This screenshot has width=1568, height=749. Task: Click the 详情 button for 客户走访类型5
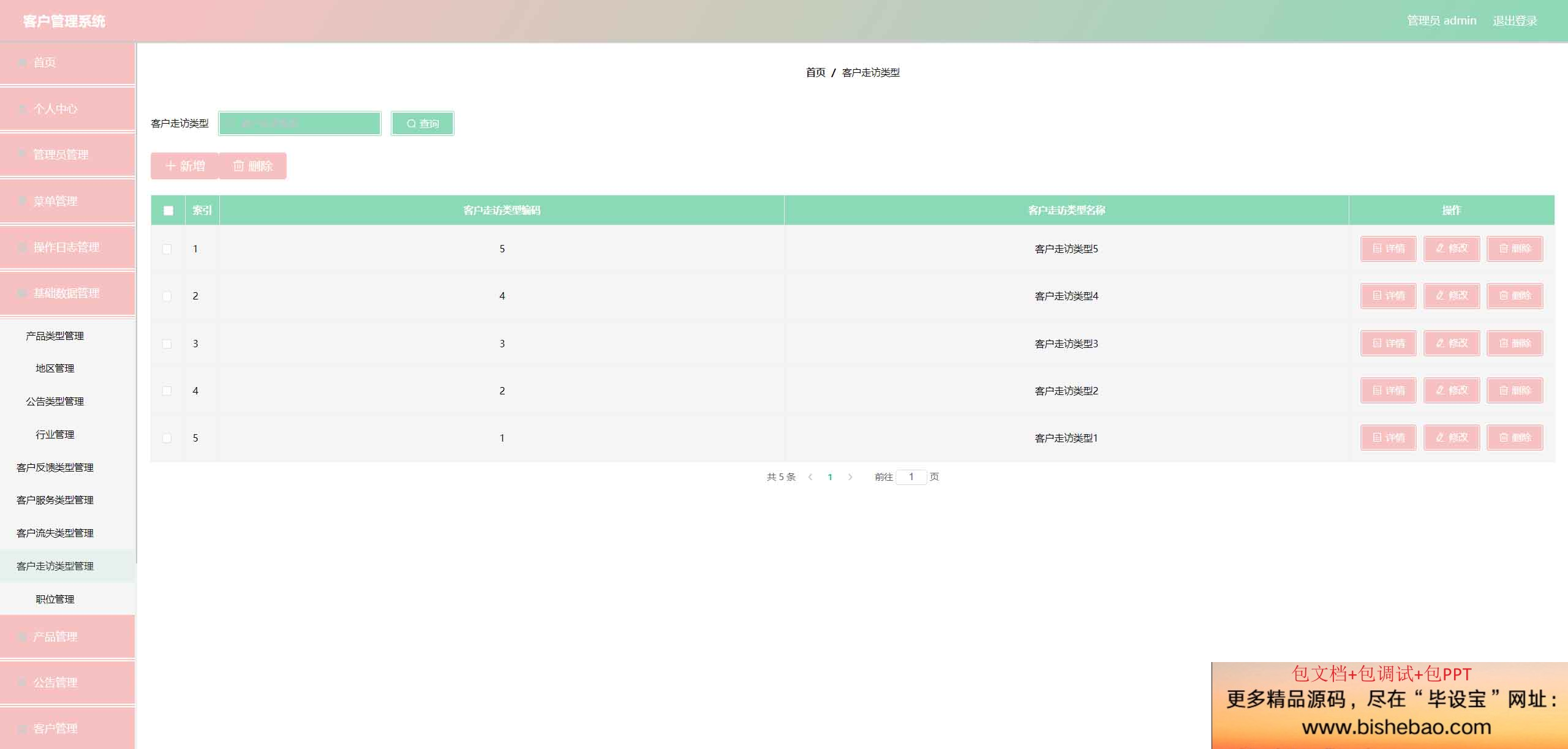point(1388,249)
